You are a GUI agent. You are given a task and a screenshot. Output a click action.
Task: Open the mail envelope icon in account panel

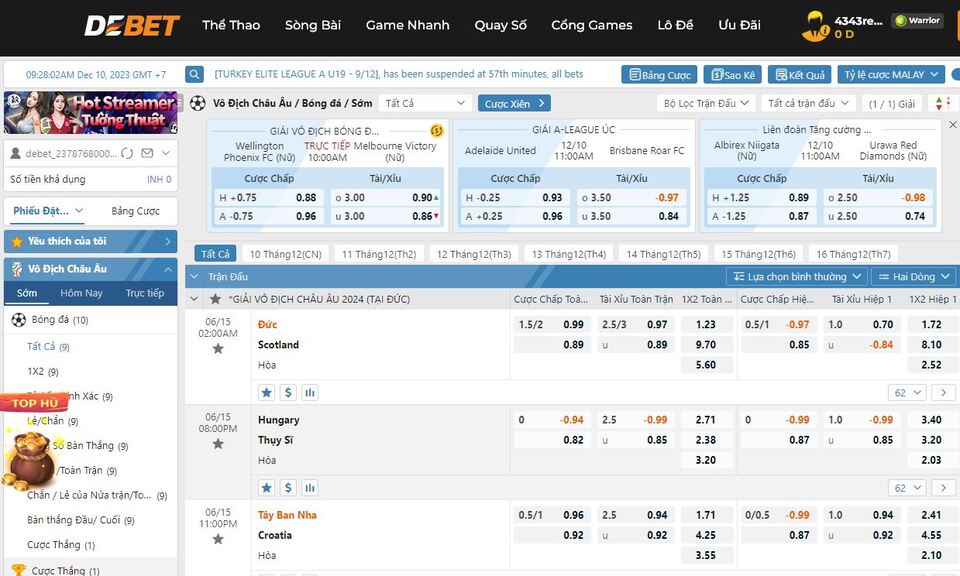(x=147, y=153)
